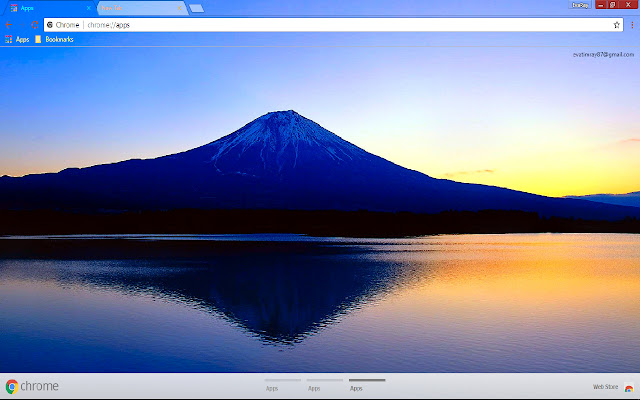Click the address bar showing chrome://apps
Screen dimensions: 640x400
[333, 25]
